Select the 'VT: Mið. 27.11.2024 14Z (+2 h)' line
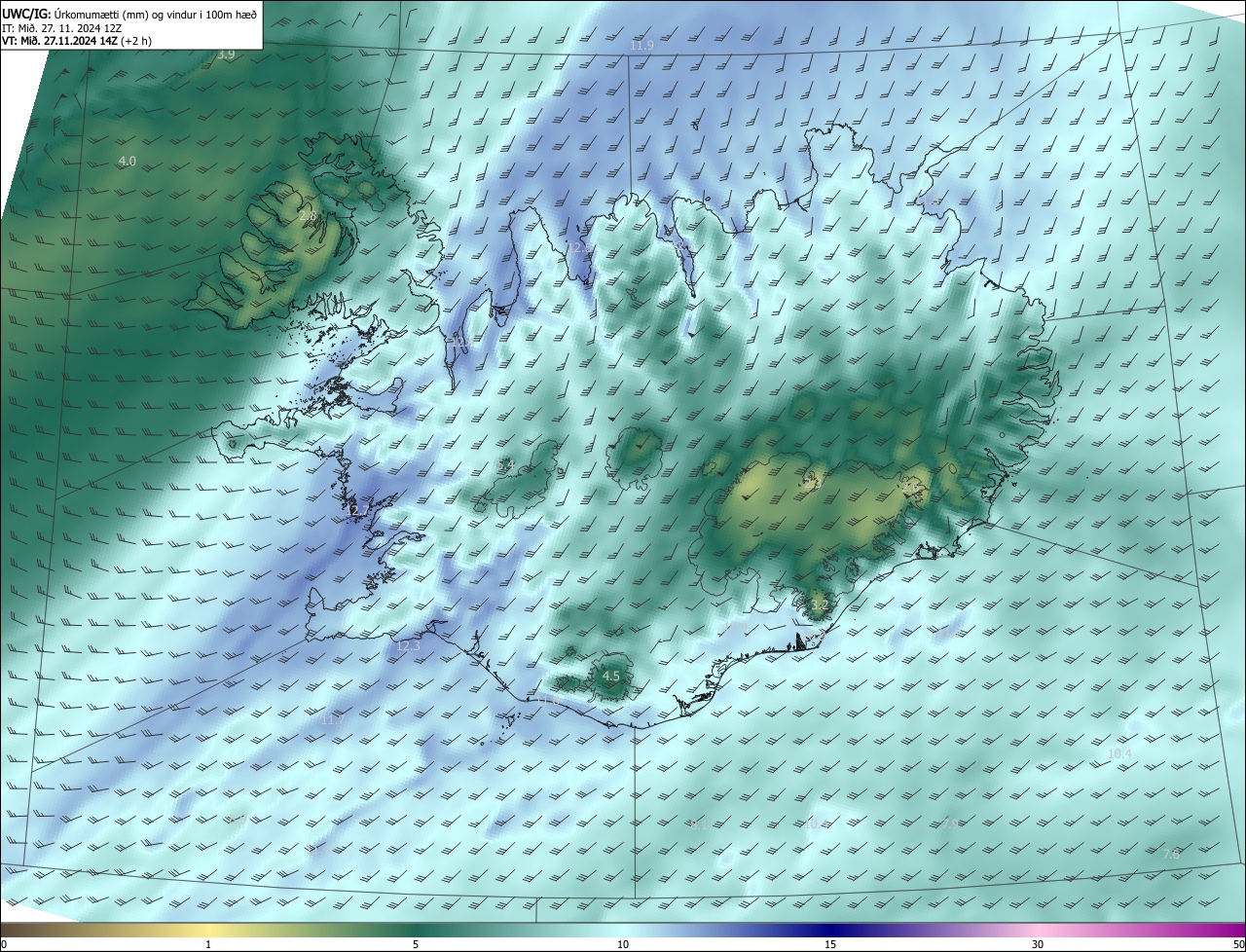 [x=77, y=41]
